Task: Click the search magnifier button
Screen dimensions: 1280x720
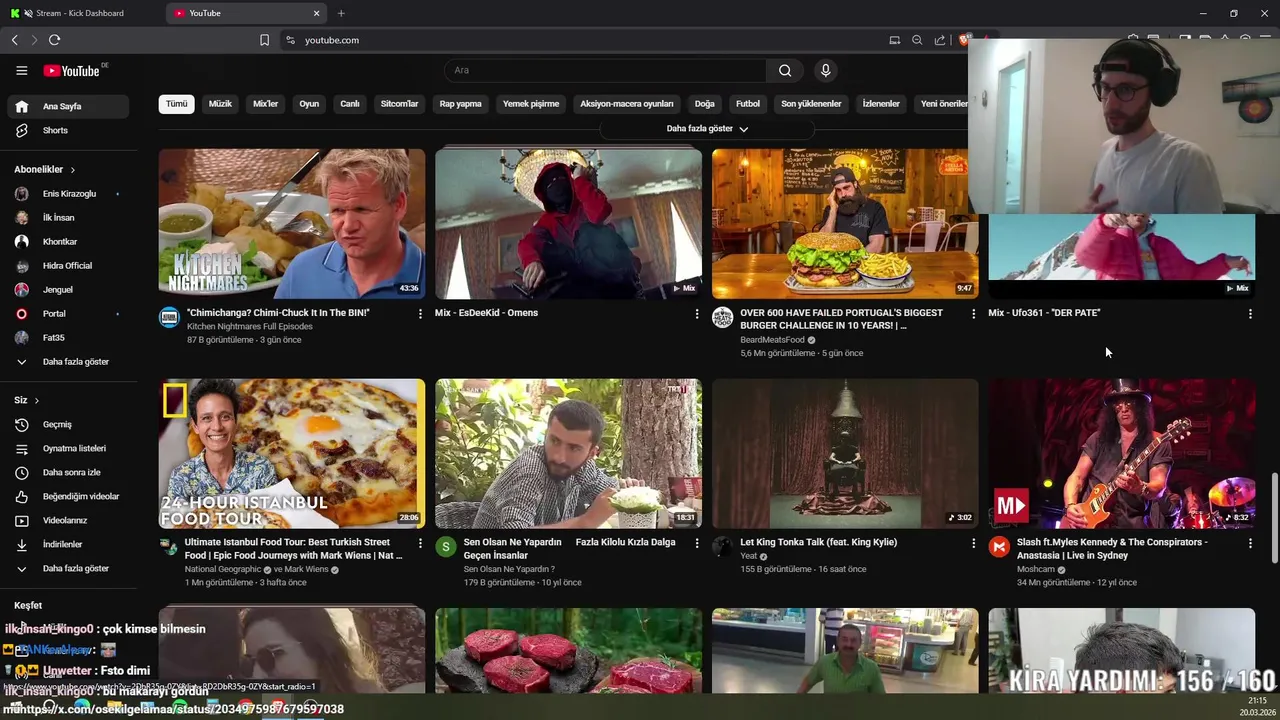Action: click(785, 70)
